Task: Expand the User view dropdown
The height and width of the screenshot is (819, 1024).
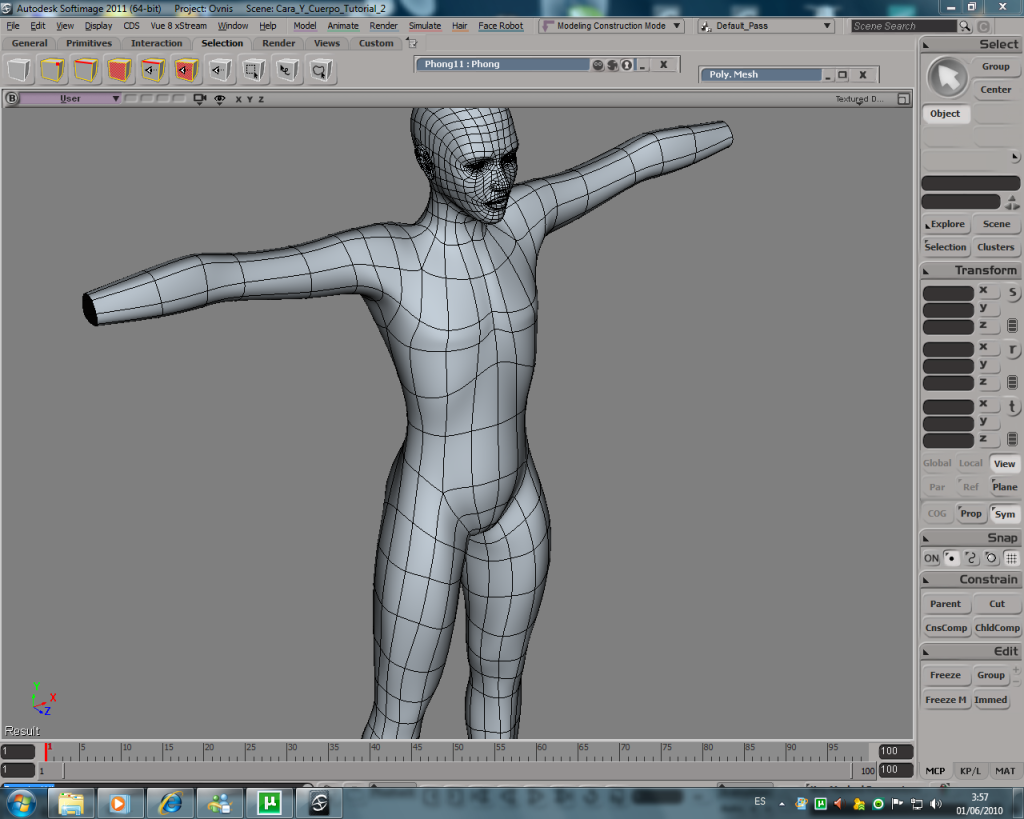Action: click(x=116, y=99)
